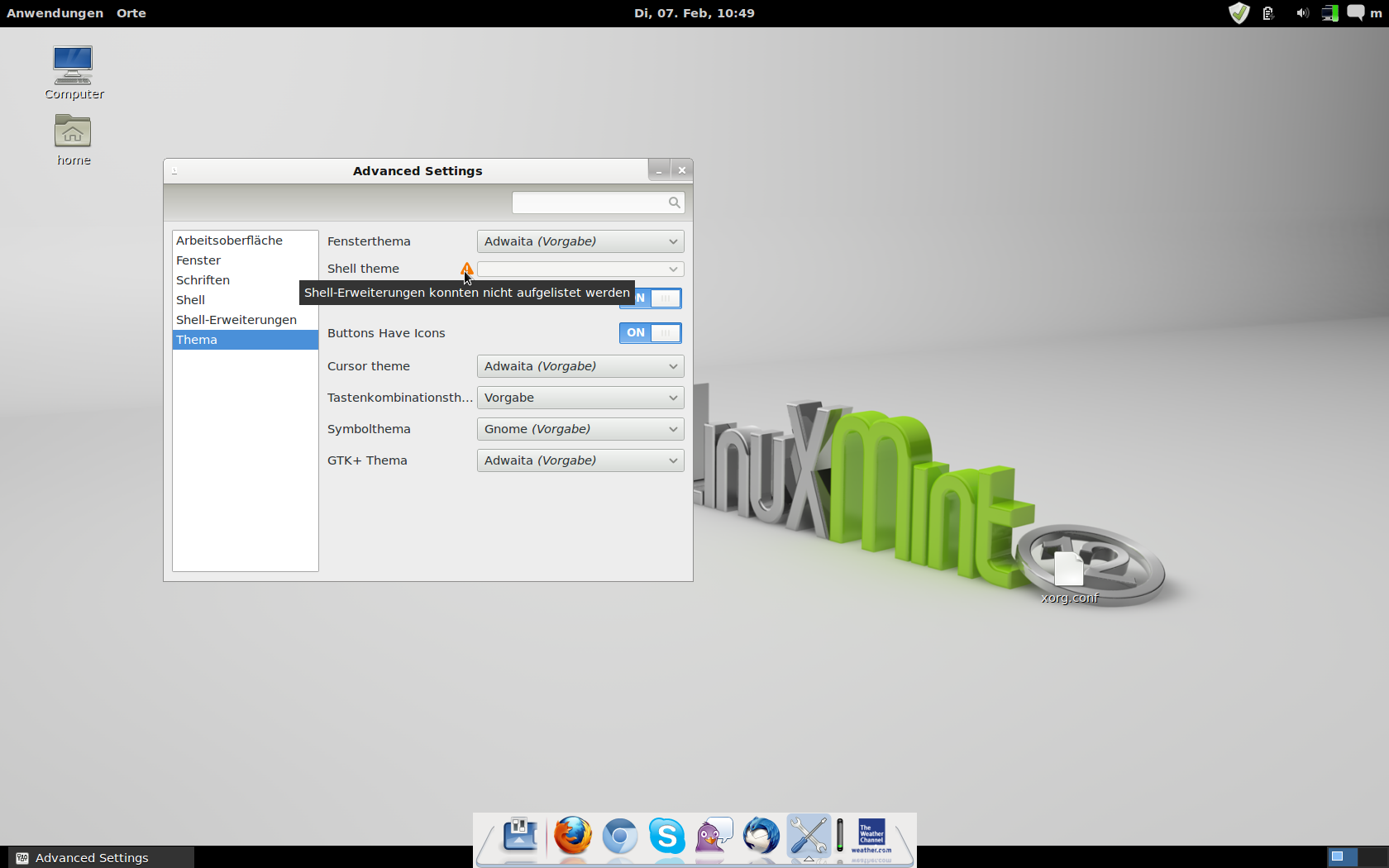The width and height of the screenshot is (1389, 868).
Task: Open the Shell-Erweiterungen category
Action: click(x=246, y=320)
